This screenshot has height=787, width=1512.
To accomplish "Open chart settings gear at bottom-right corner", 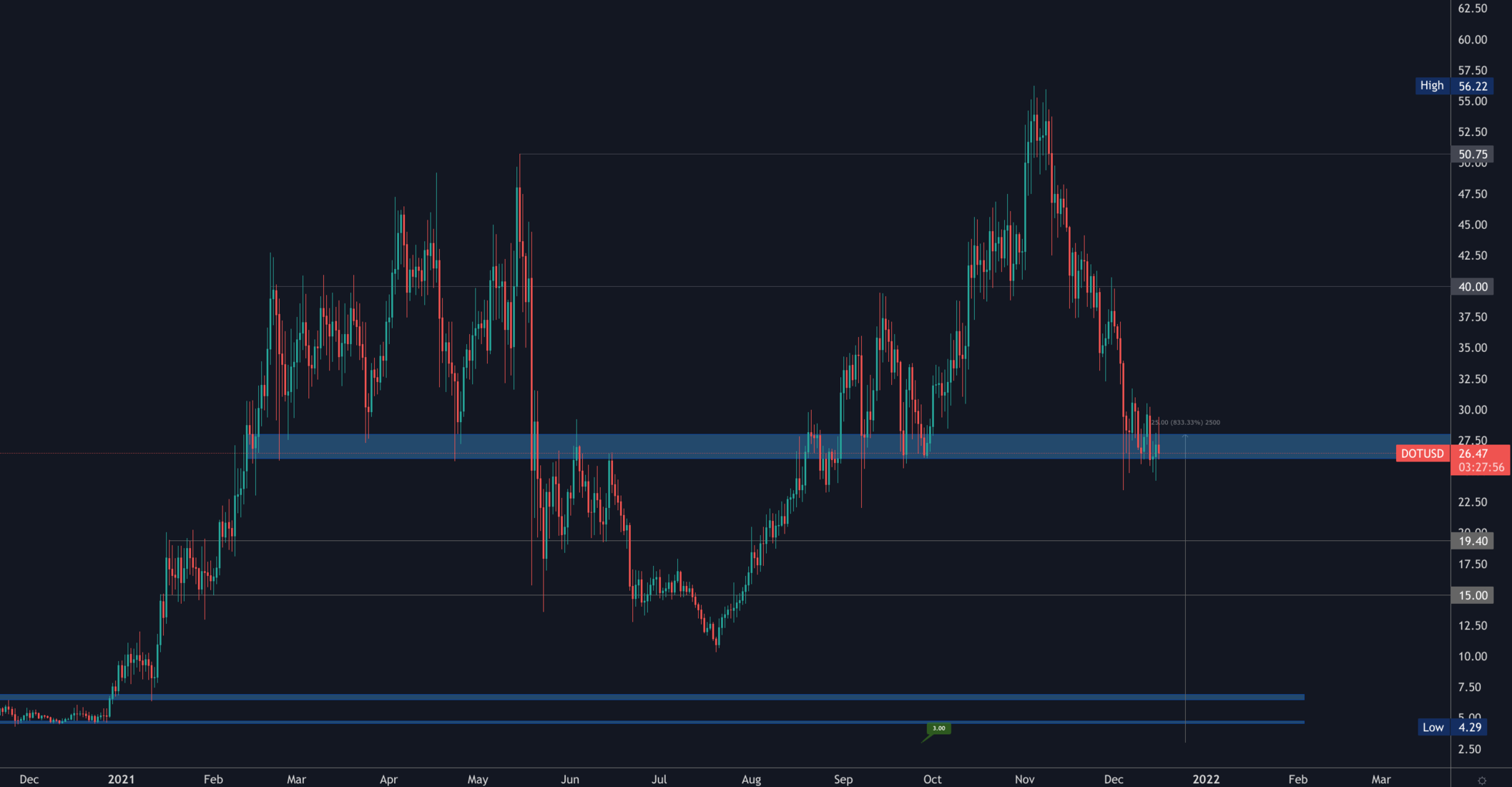I will [1482, 780].
